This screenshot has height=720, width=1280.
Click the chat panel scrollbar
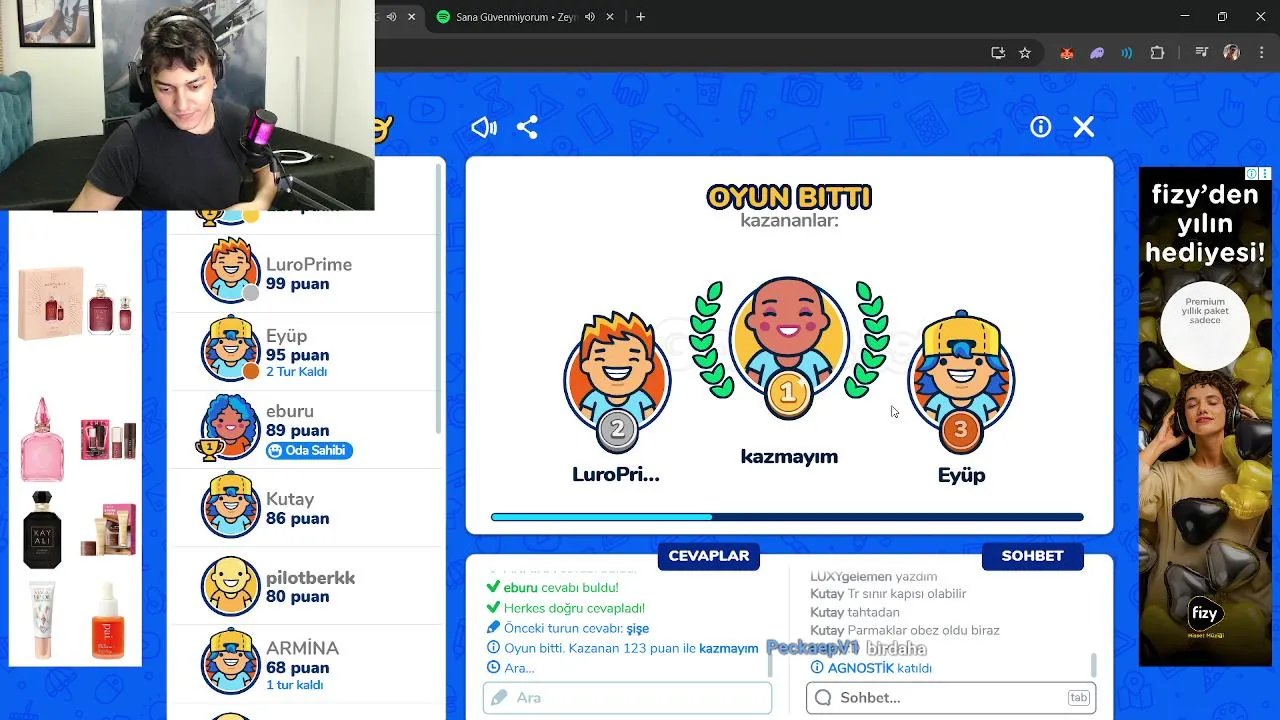1094,664
